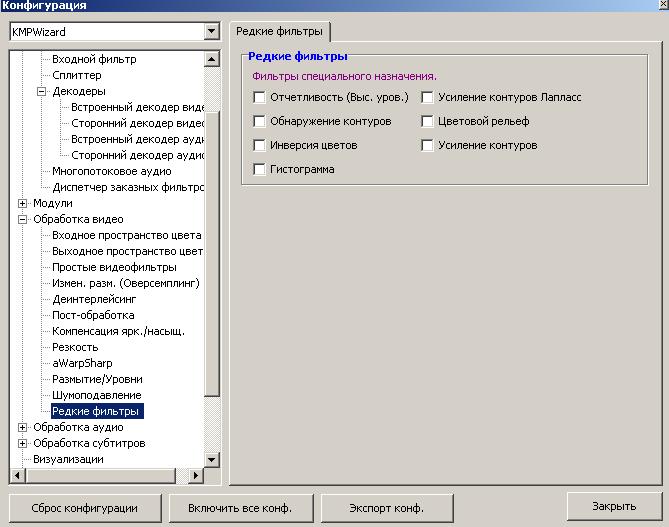Toggle Инверсия цветов filter checkbox
669x527 pixels.
tap(260, 146)
